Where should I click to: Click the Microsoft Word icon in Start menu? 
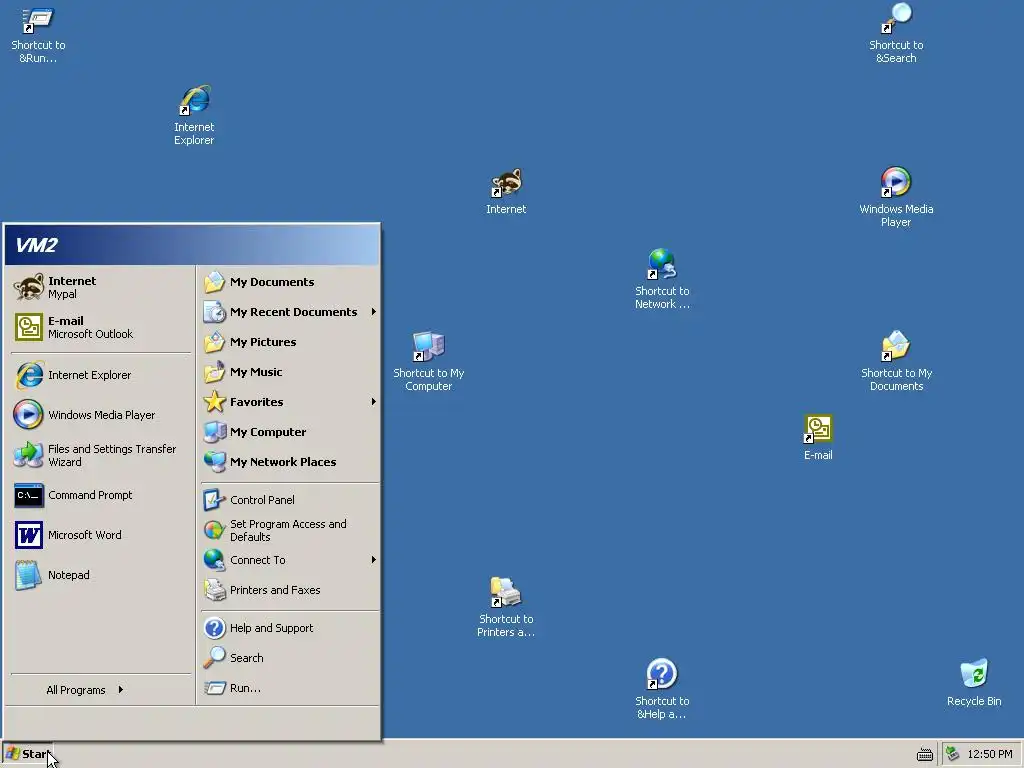pos(29,535)
